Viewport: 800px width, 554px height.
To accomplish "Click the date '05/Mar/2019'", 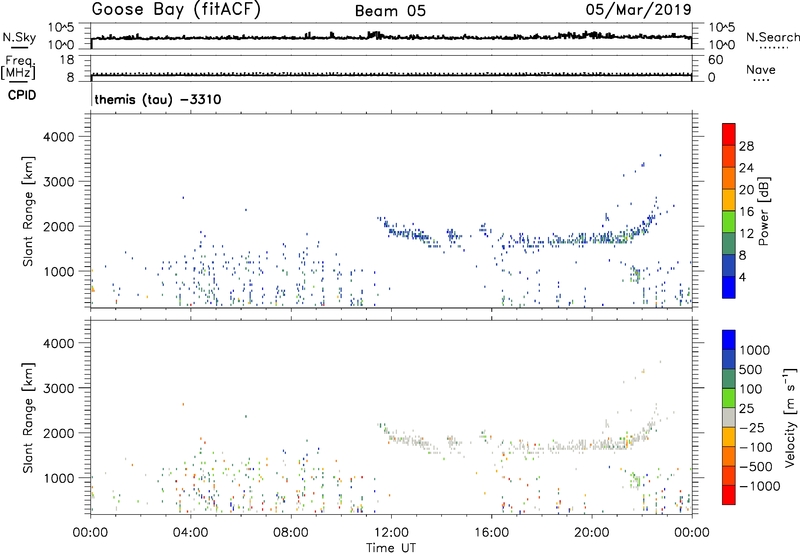I will coord(639,10).
